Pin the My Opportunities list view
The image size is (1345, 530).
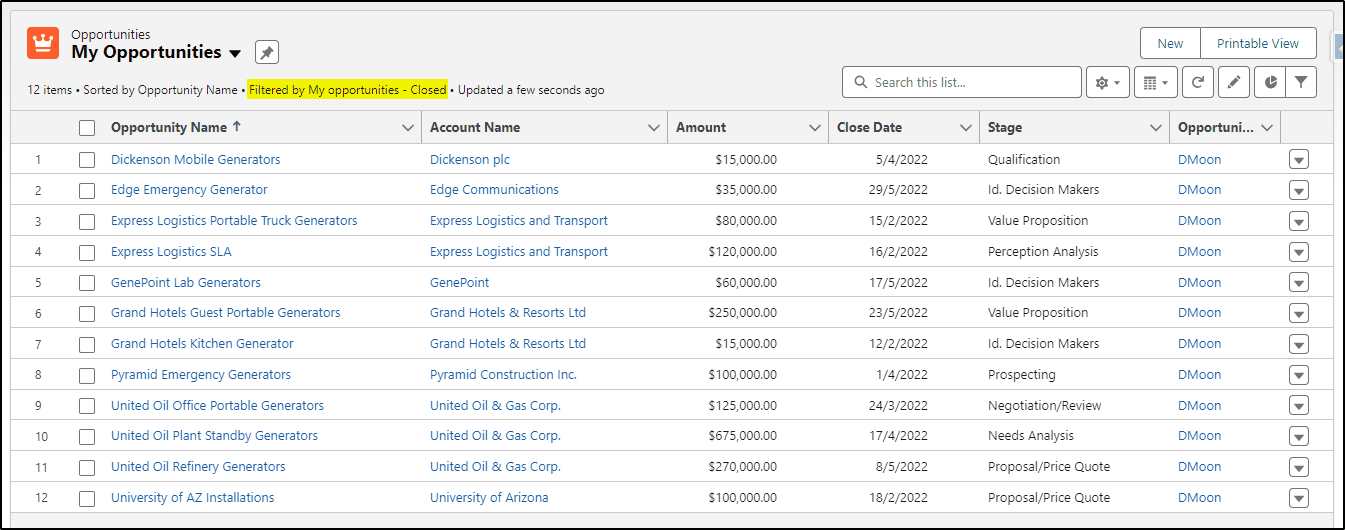pos(266,52)
